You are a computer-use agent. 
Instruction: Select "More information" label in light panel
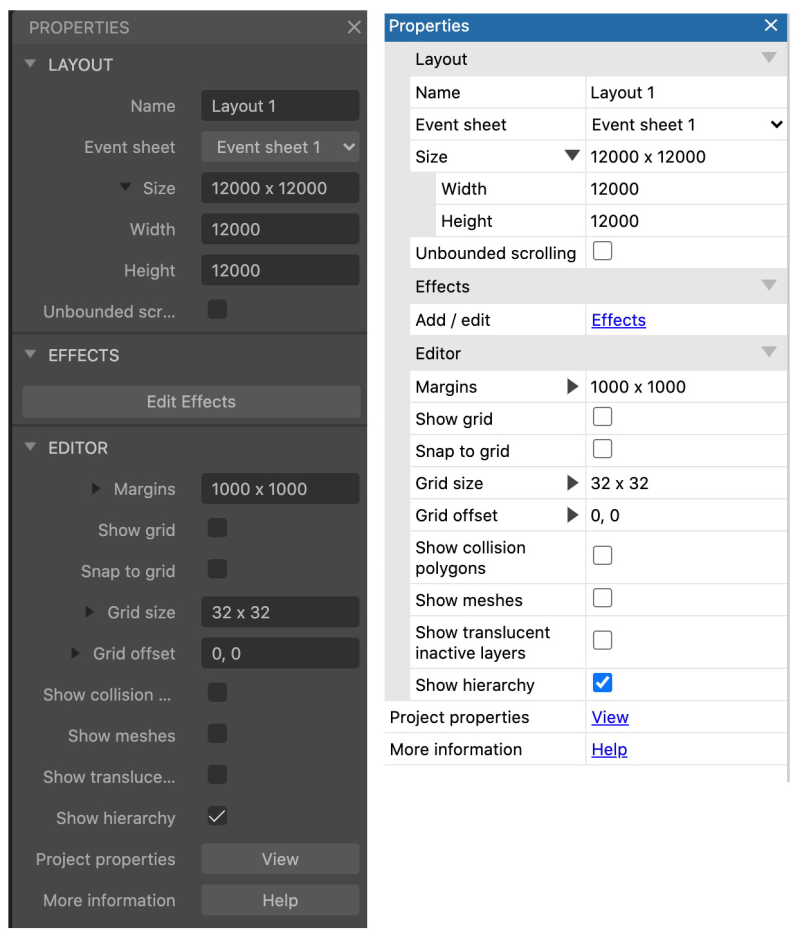pyautogui.click(x=456, y=750)
